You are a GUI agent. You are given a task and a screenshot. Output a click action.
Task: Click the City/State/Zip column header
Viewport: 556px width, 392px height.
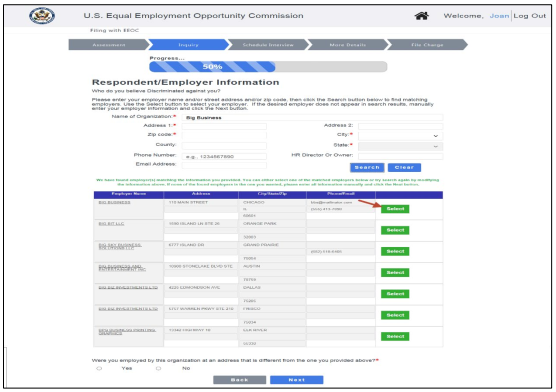pos(272,194)
